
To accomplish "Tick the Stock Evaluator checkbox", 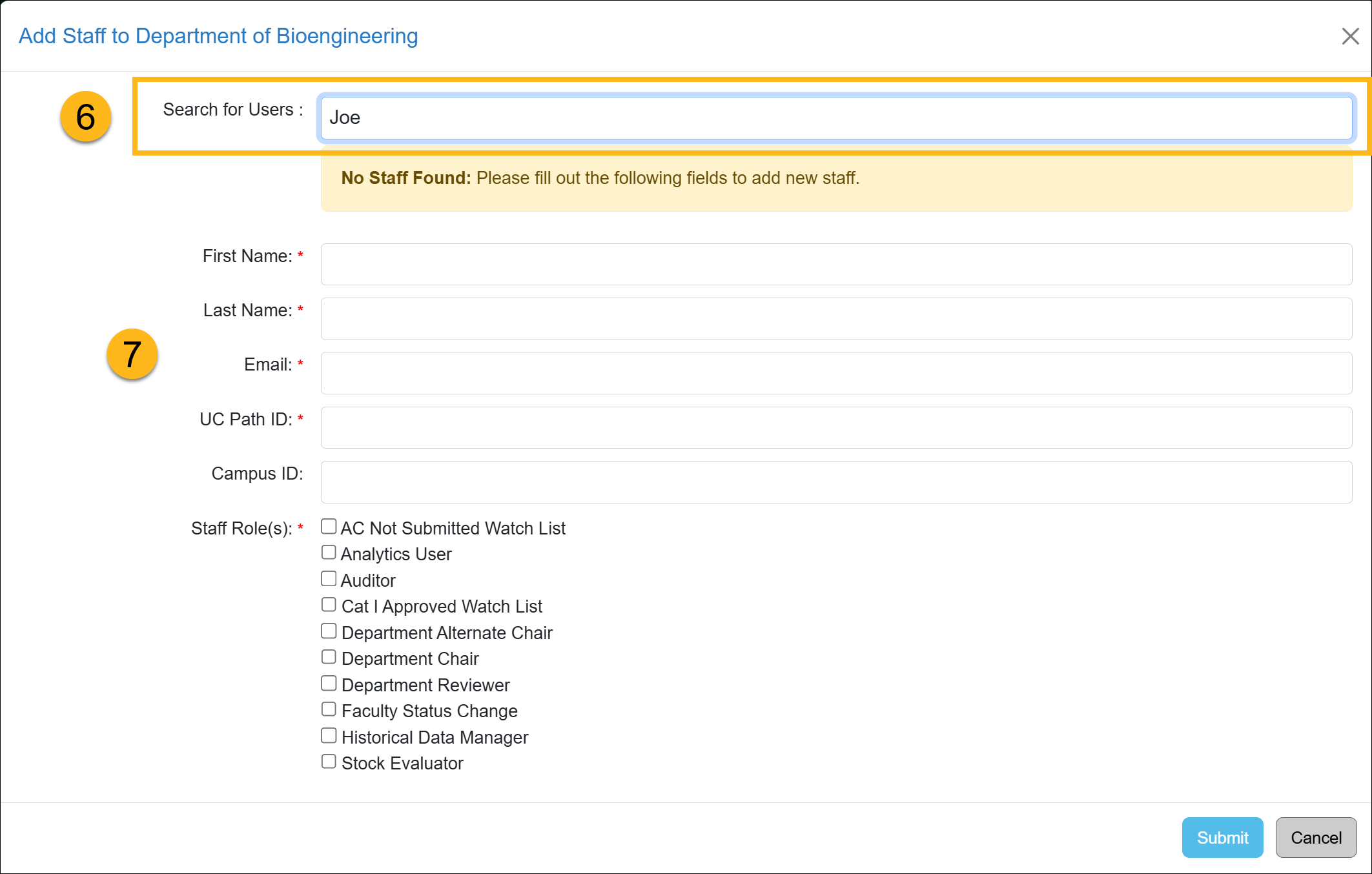I will [329, 762].
